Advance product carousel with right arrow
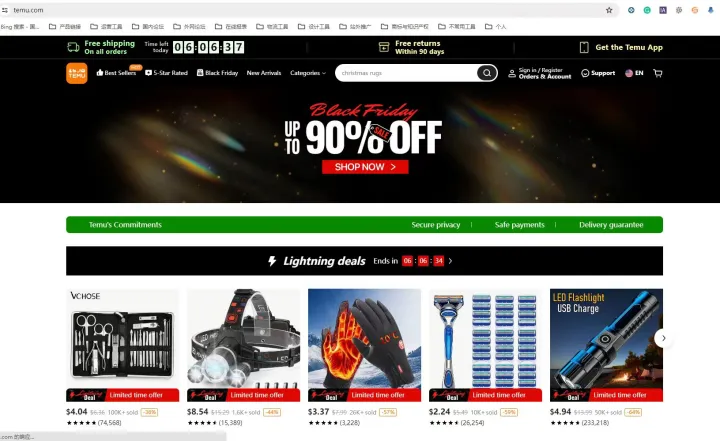 [x=663, y=338]
